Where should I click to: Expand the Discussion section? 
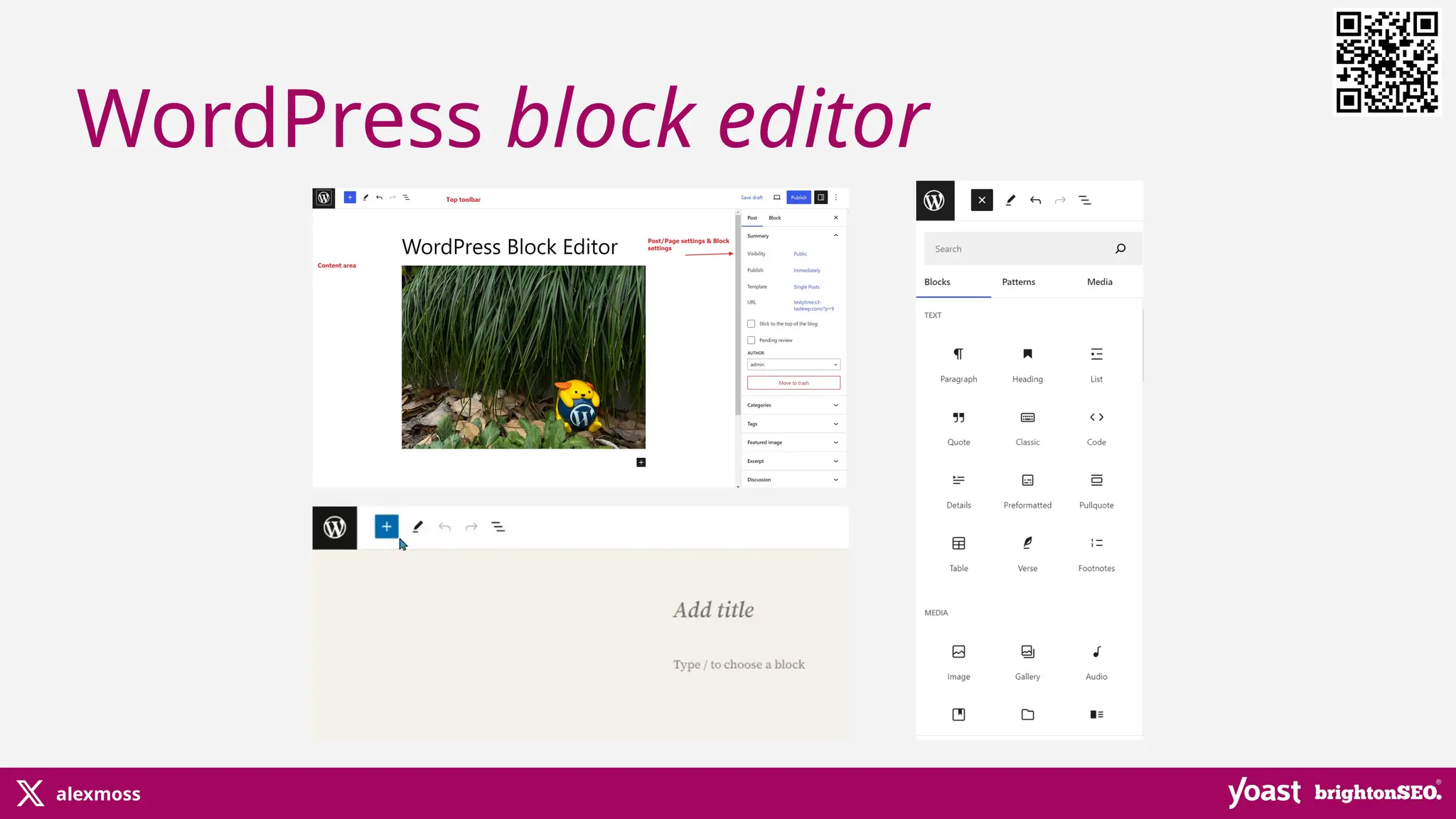coord(793,480)
